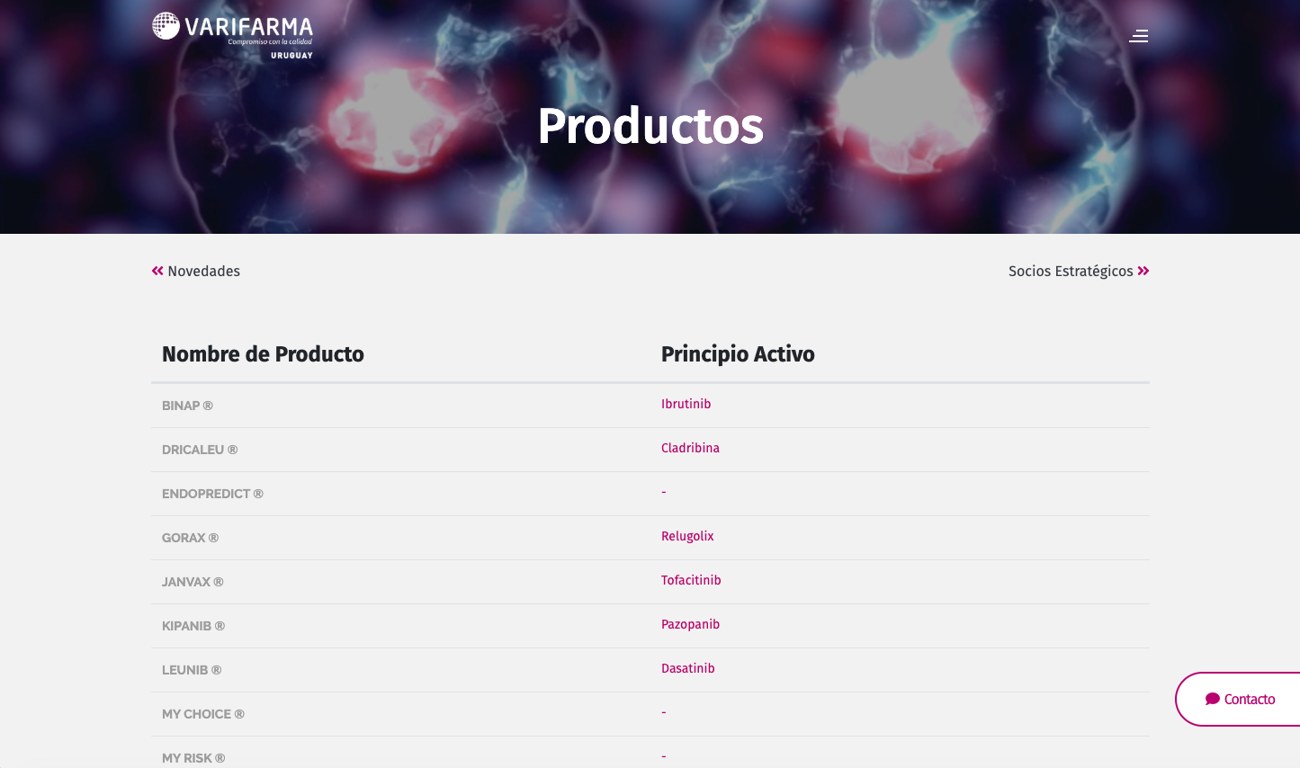Open the hamburger menu icon

(x=1138, y=36)
